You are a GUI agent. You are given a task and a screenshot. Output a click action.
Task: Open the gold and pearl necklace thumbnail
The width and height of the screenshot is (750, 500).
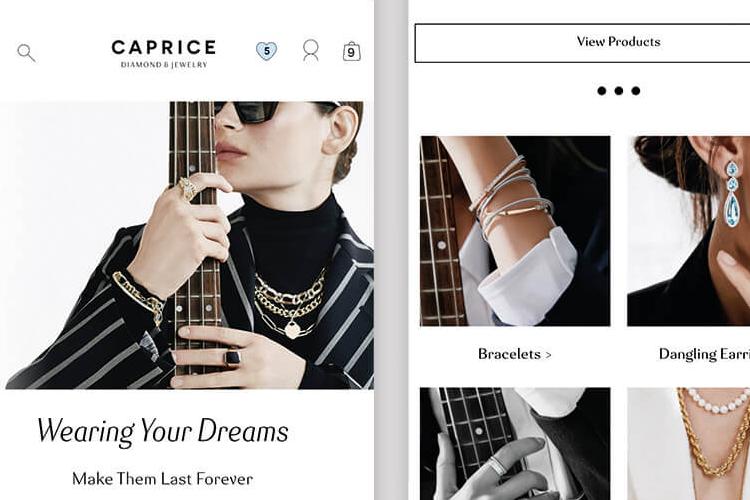688,444
